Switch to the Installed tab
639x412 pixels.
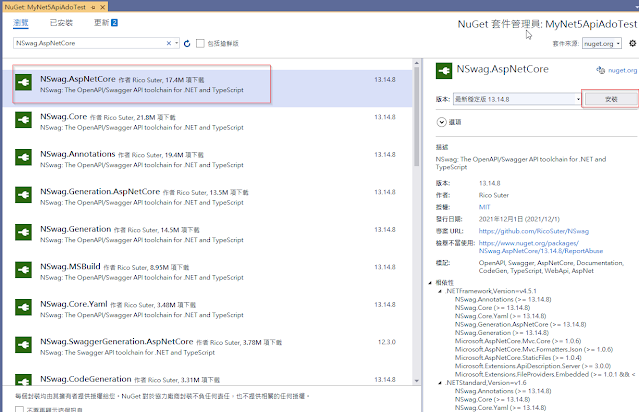coord(61,22)
